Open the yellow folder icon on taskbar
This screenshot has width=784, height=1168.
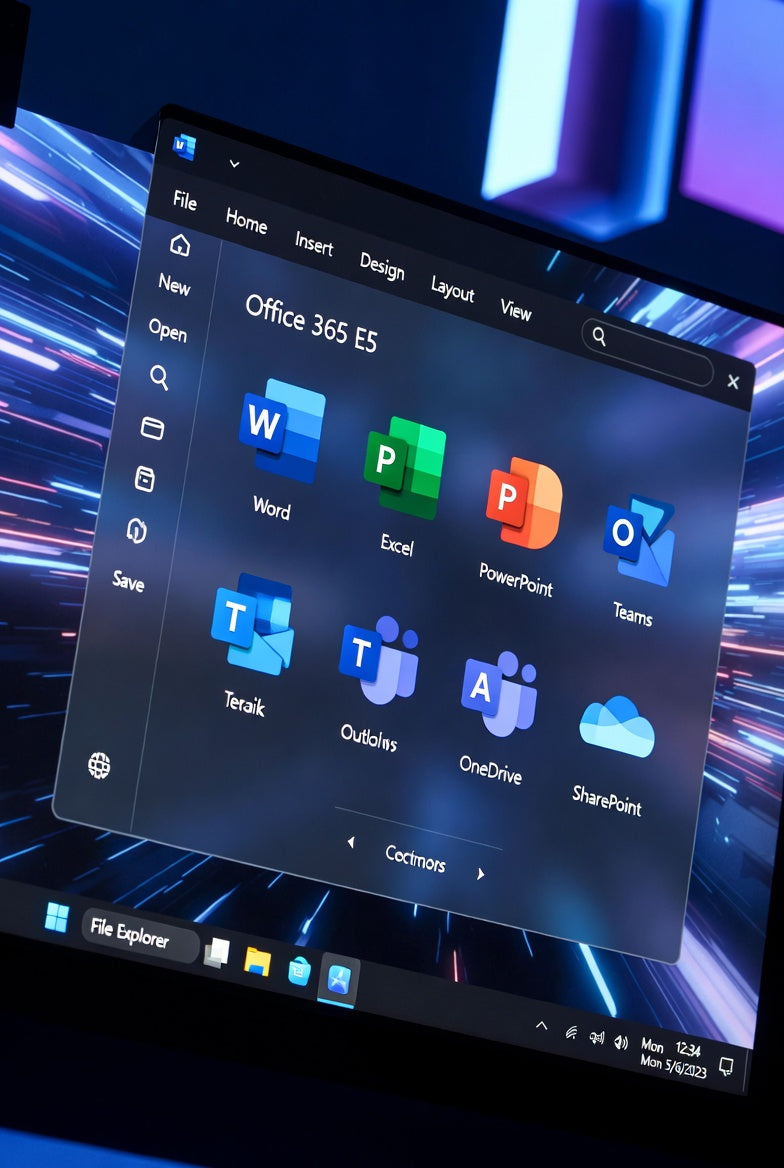[257, 961]
